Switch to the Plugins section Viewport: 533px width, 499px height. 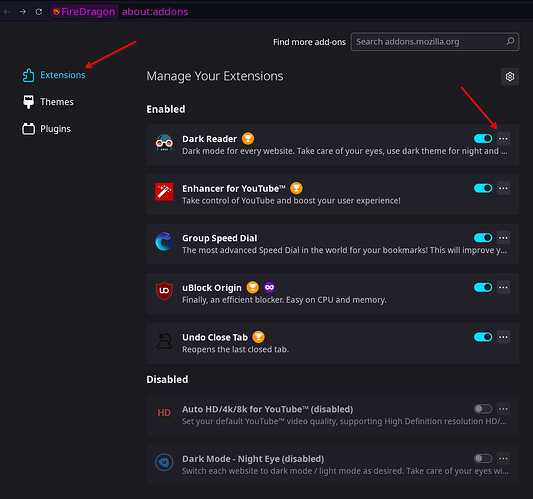(46, 129)
